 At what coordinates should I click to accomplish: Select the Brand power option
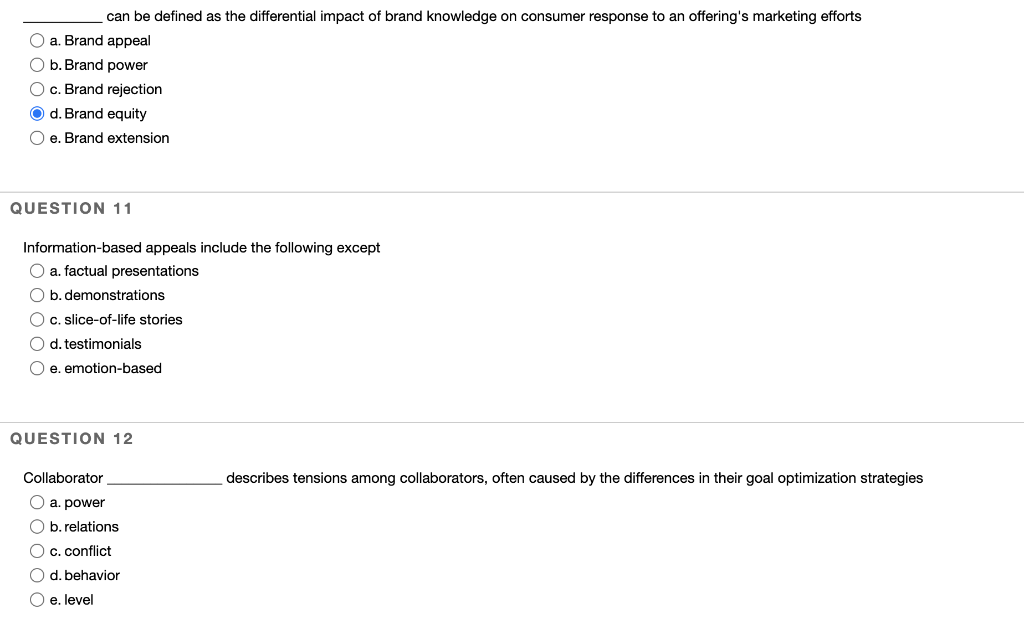(x=37, y=65)
